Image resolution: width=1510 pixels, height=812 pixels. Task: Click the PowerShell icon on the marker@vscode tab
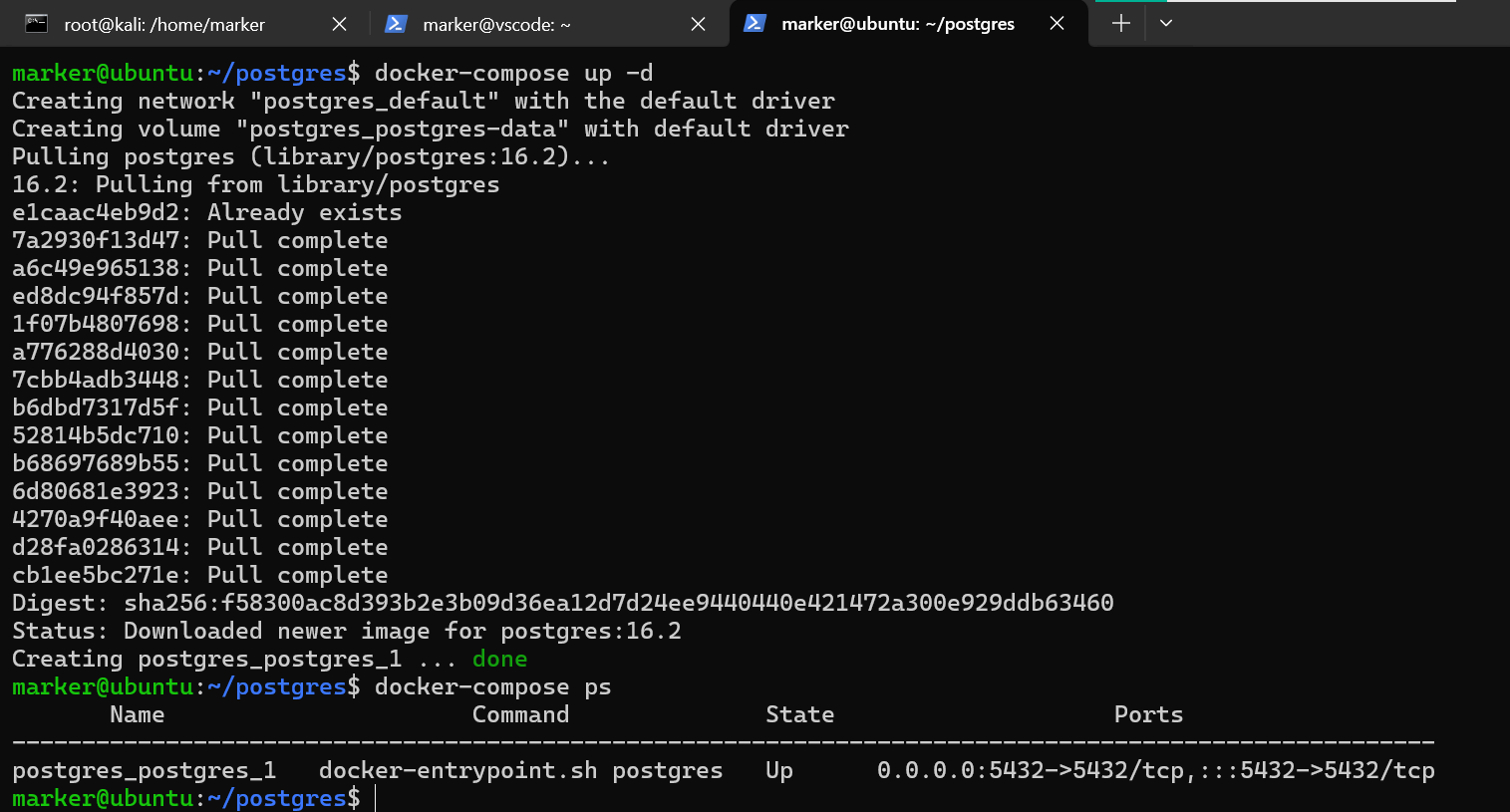click(396, 24)
